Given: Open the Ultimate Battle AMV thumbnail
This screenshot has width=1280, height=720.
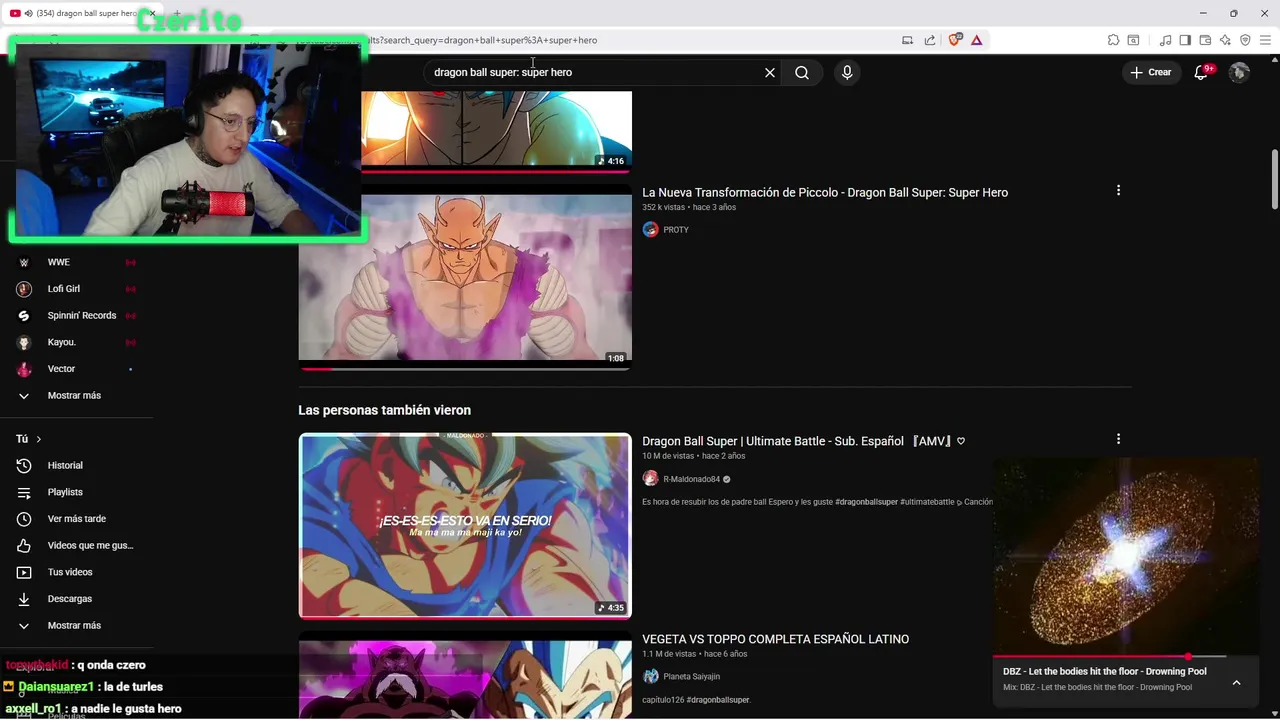Looking at the screenshot, I should (x=465, y=526).
